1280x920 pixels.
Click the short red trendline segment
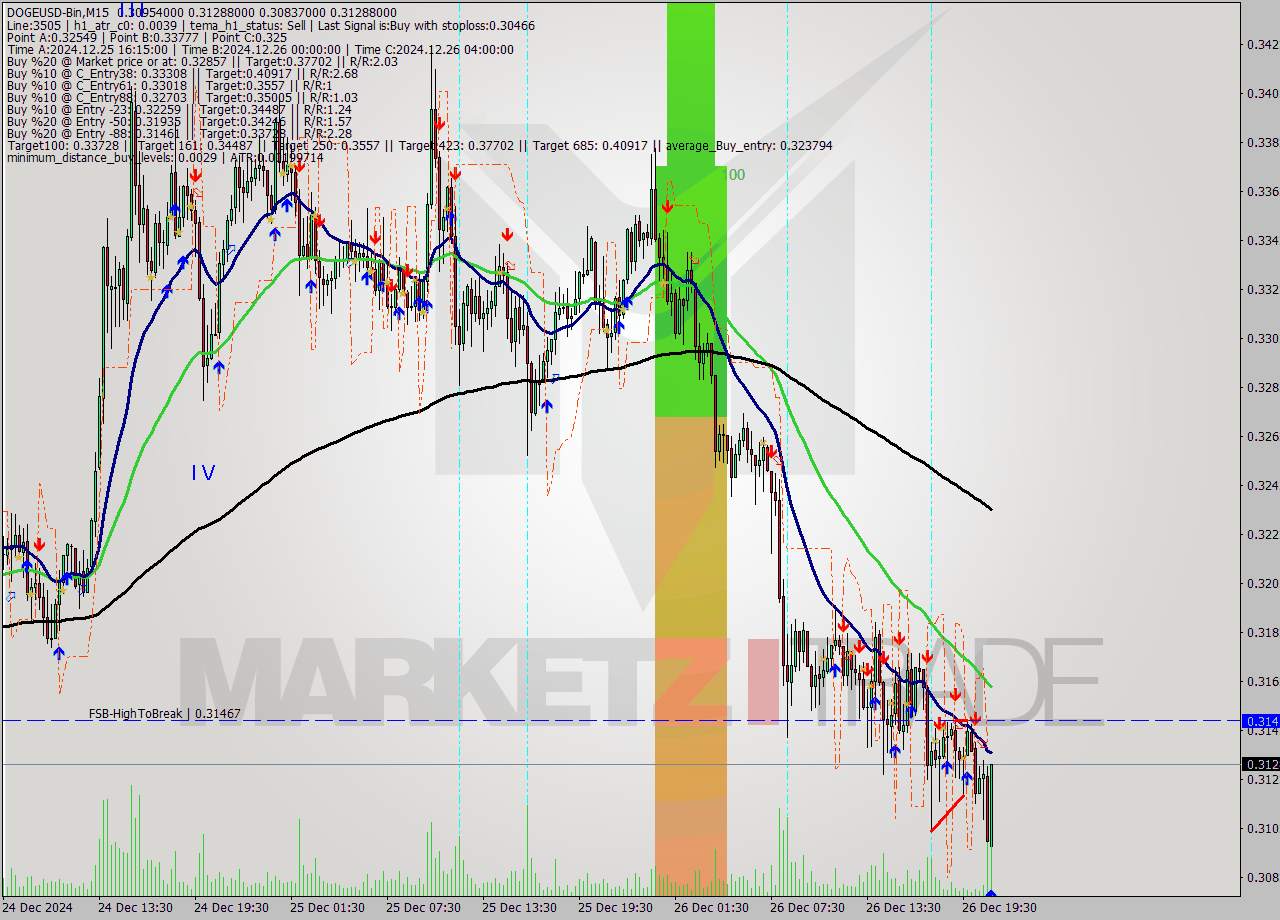coord(948,813)
